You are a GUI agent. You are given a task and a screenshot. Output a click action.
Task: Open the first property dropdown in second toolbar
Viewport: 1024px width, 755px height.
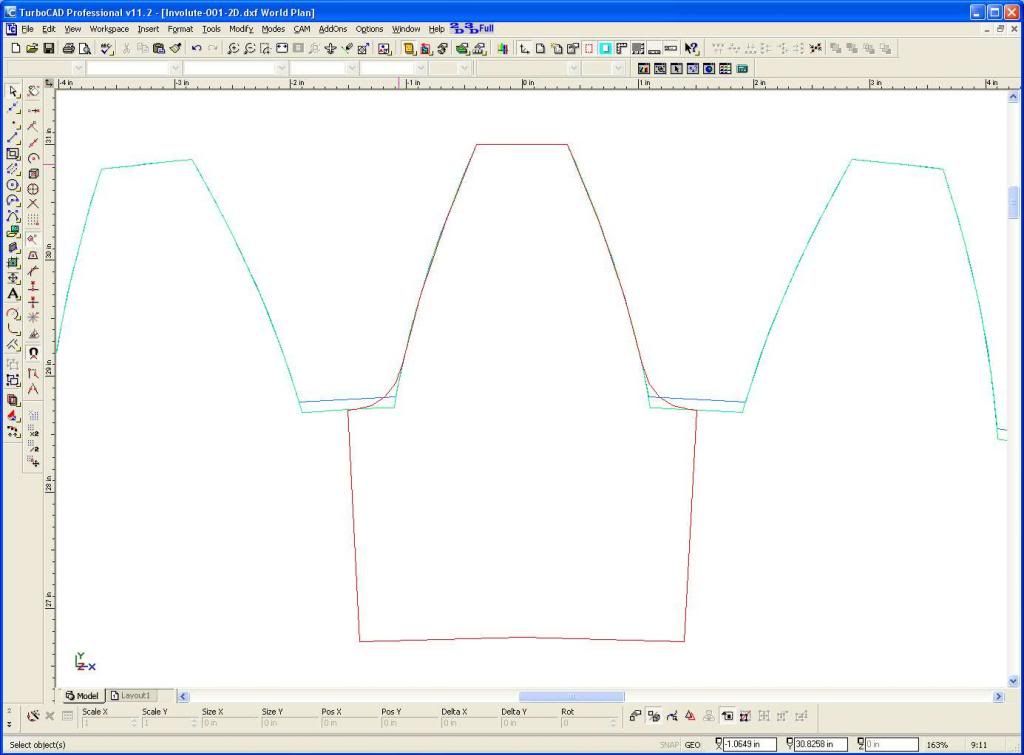tap(78, 68)
